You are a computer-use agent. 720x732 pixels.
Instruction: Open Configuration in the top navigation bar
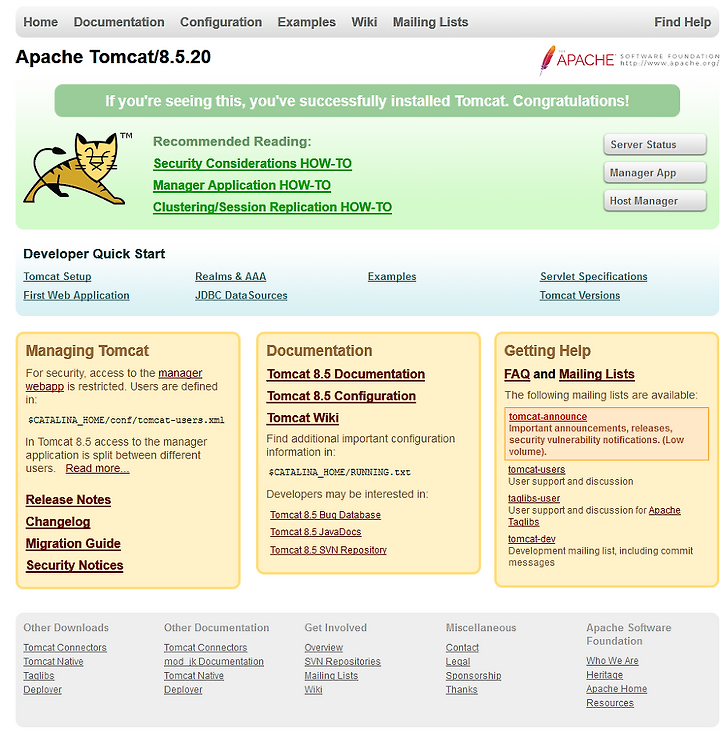(x=221, y=22)
